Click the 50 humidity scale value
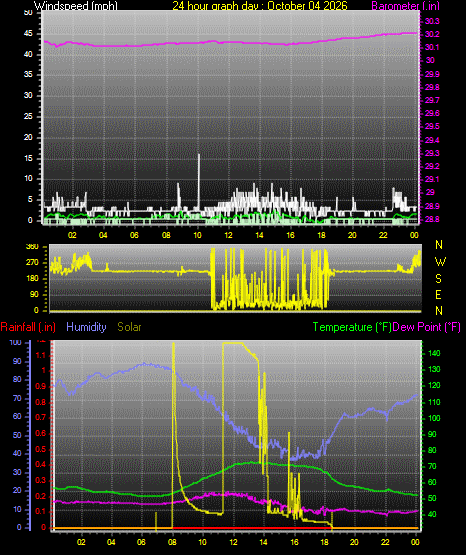 coord(17,435)
